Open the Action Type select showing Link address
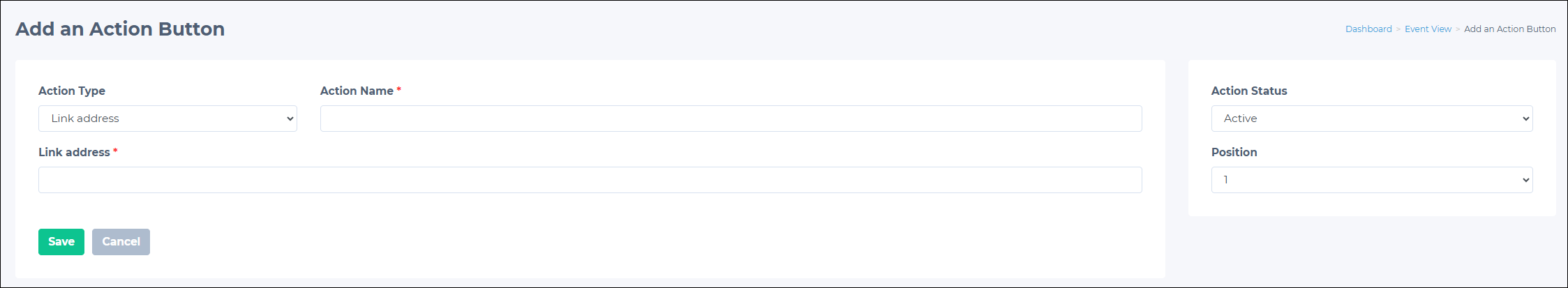The width and height of the screenshot is (1568, 288). tap(167, 119)
